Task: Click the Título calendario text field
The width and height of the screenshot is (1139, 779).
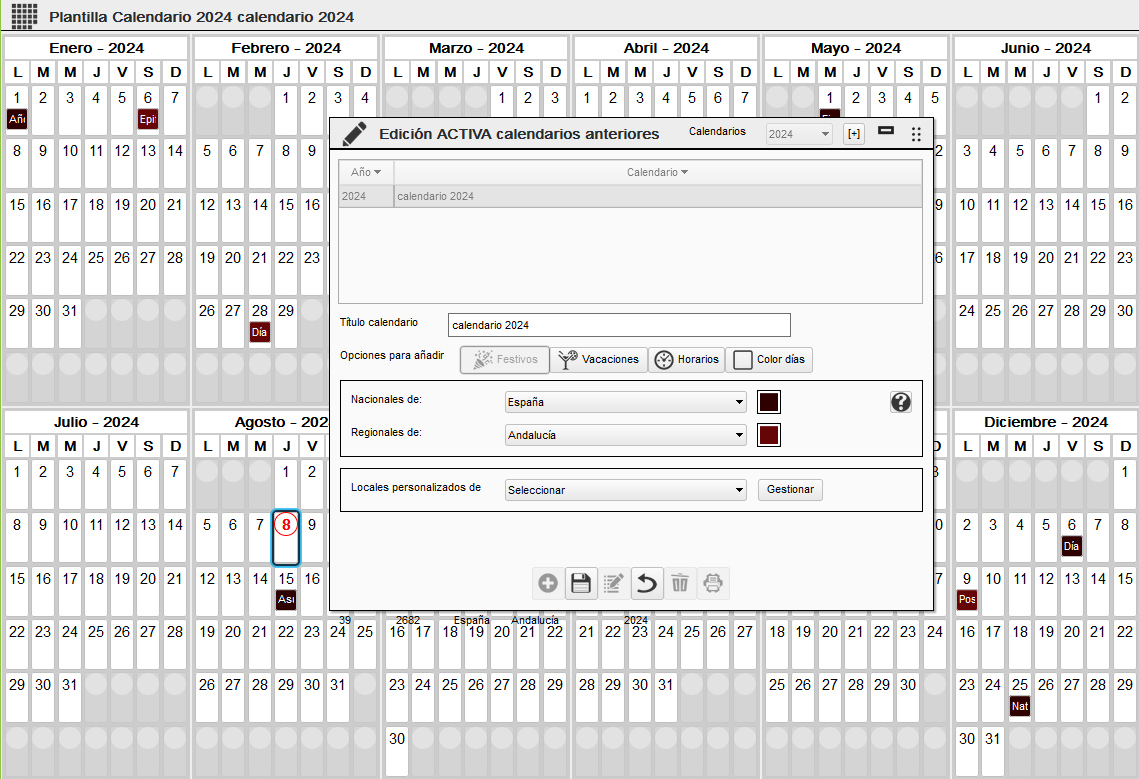Action: pyautogui.click(x=619, y=325)
